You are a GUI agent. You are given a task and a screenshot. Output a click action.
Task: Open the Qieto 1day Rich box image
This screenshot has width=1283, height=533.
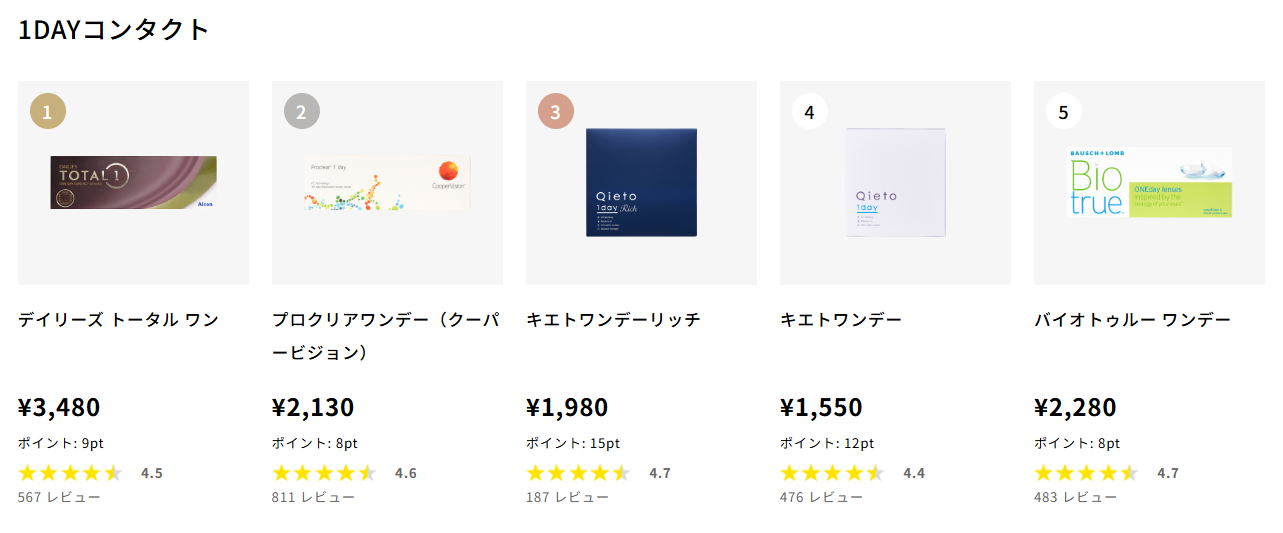tap(641, 182)
